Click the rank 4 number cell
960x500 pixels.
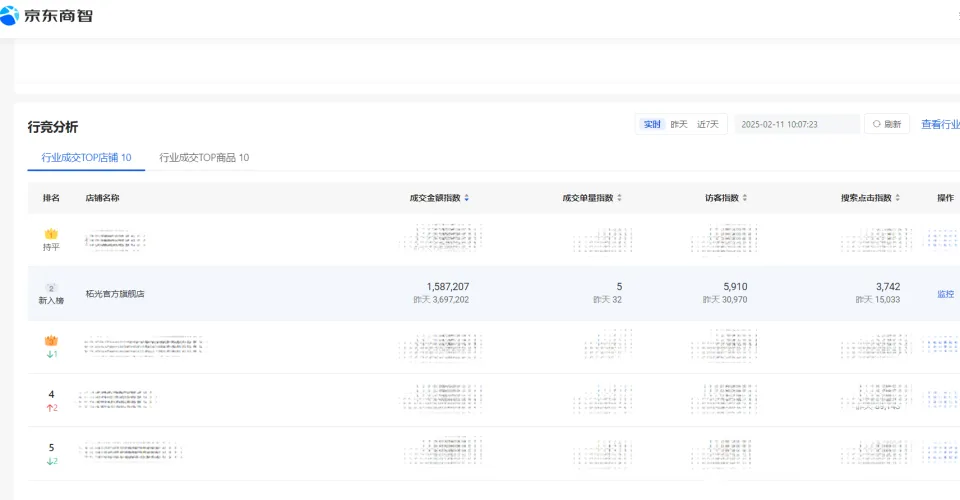(51, 394)
